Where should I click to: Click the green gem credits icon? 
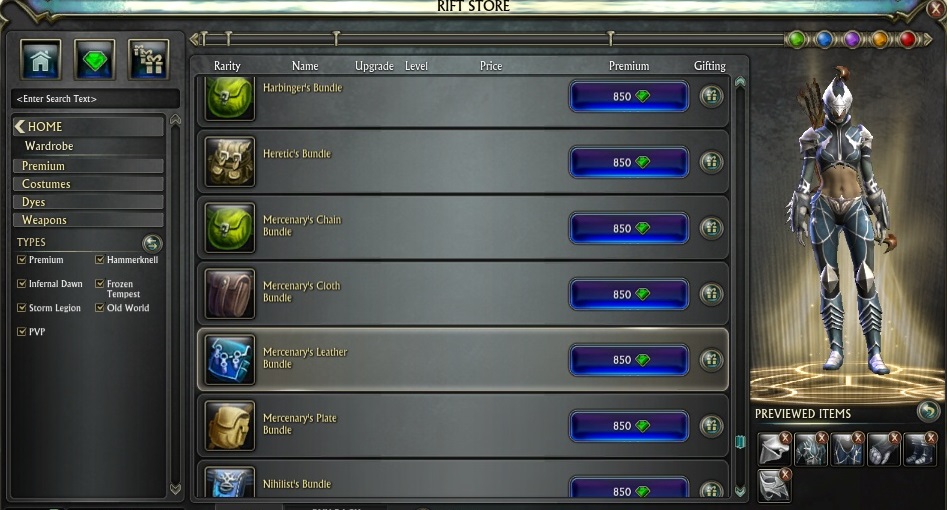click(x=94, y=59)
